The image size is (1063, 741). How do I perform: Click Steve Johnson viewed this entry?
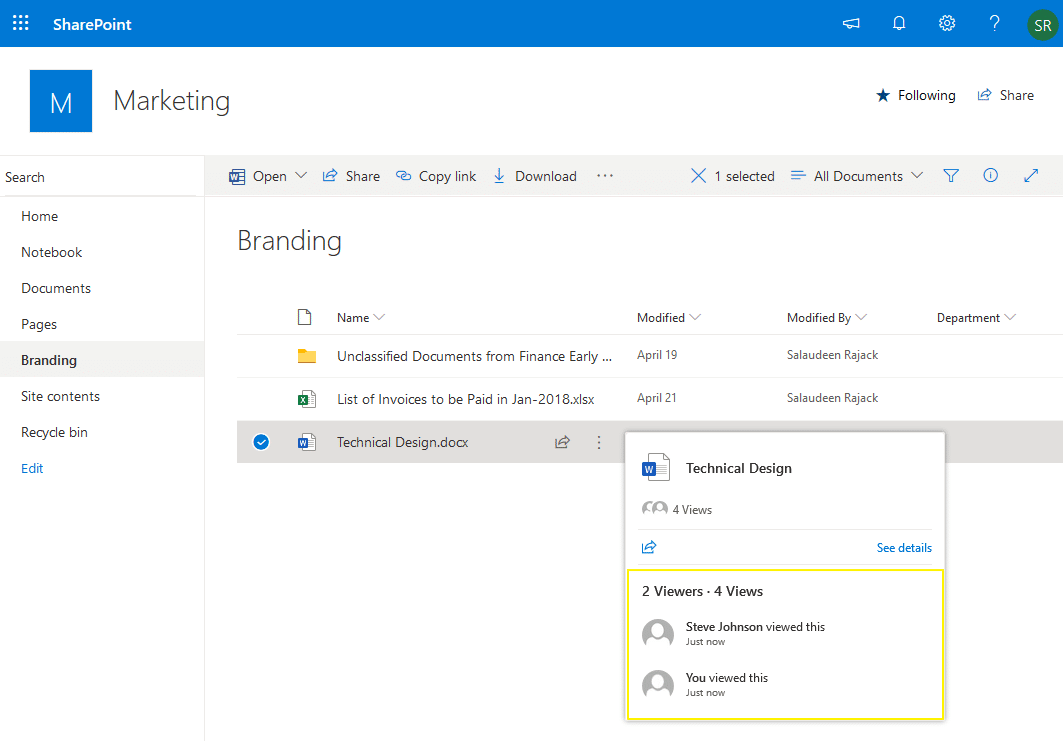click(755, 626)
